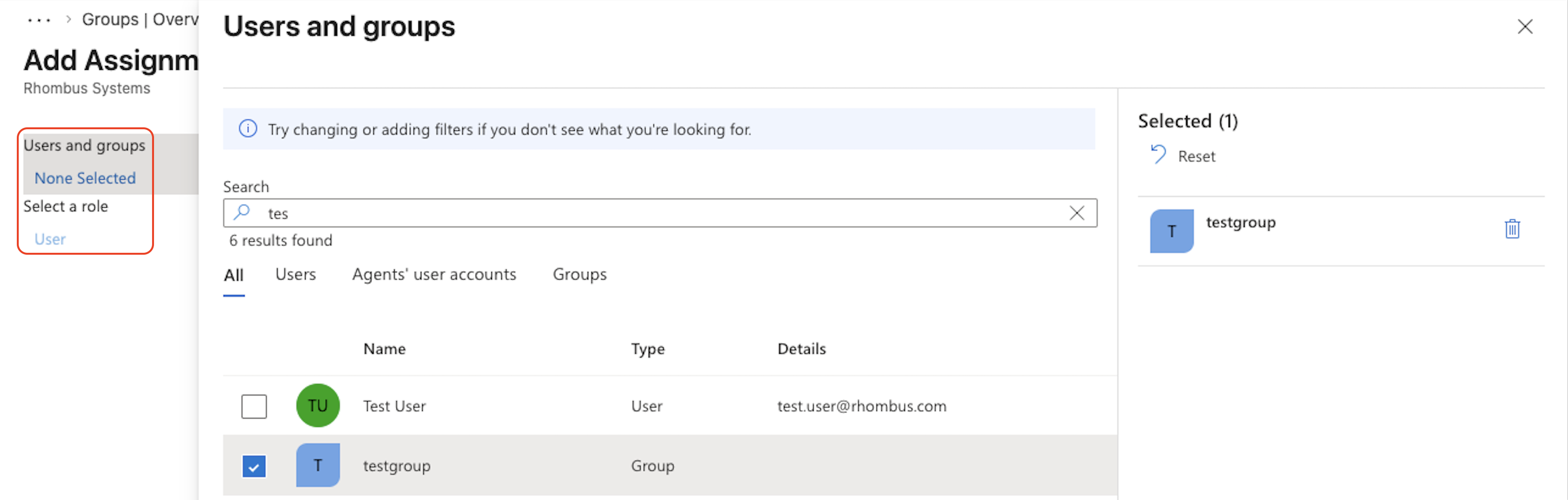This screenshot has width=1568, height=500.
Task: Check the Test User checkbox
Action: 254,406
